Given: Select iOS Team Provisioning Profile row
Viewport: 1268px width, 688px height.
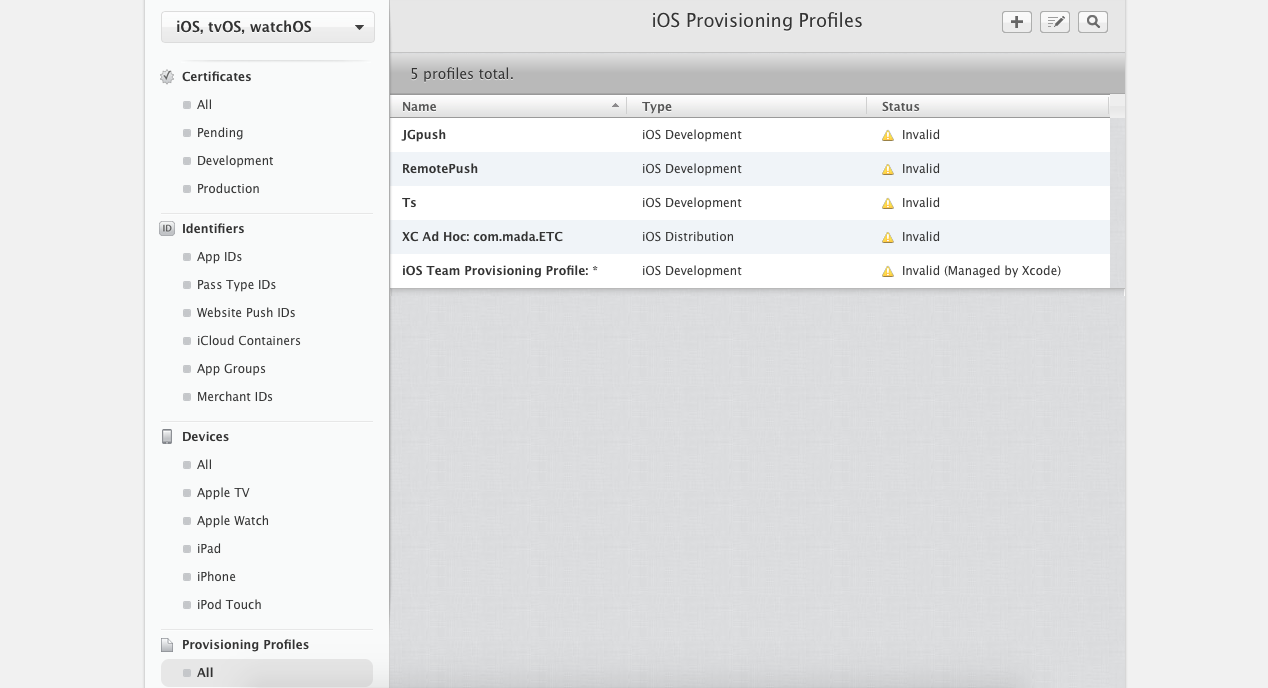Looking at the screenshot, I should click(x=499, y=271).
